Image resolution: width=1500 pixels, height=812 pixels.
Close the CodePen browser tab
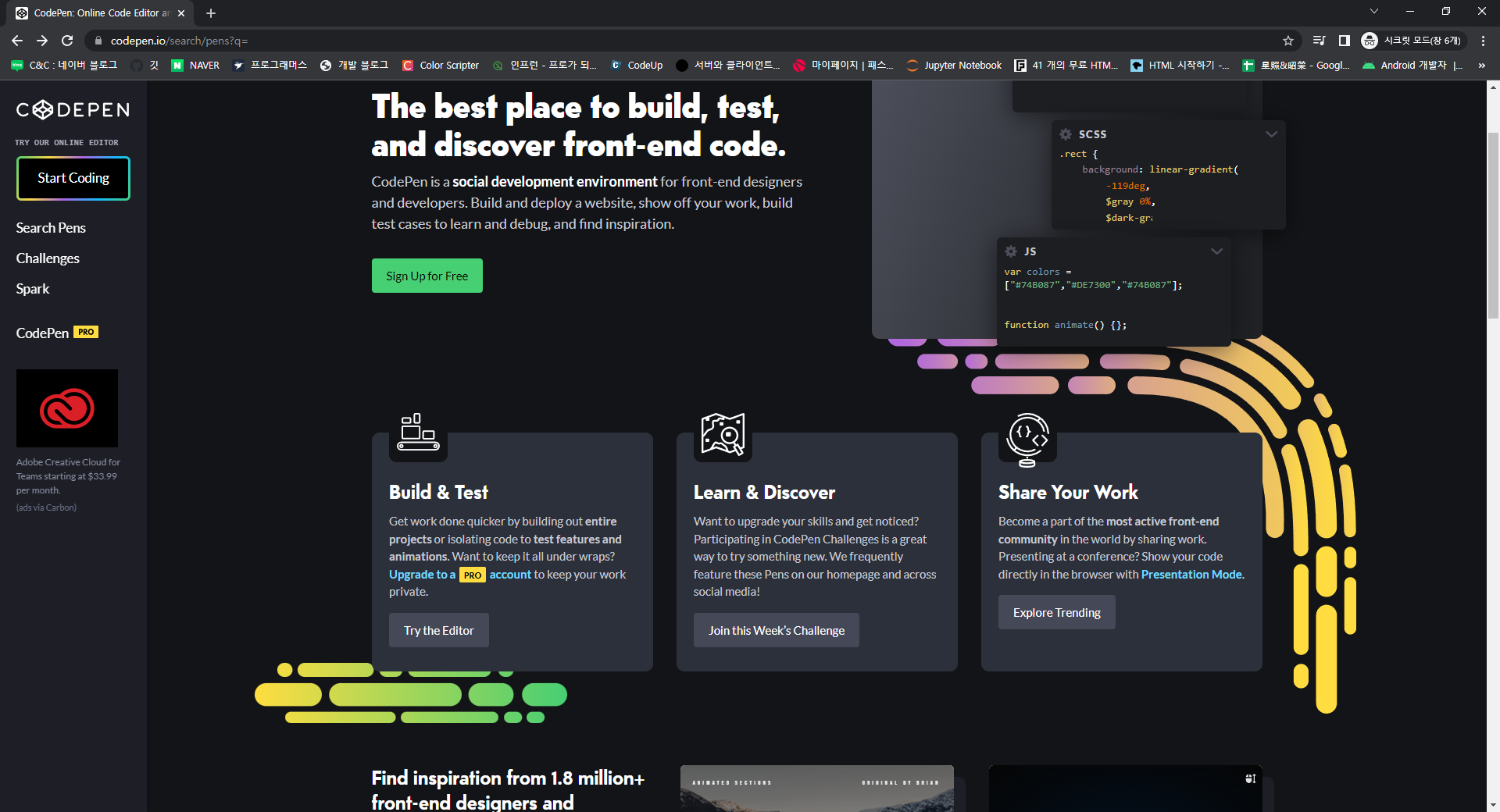[x=181, y=13]
